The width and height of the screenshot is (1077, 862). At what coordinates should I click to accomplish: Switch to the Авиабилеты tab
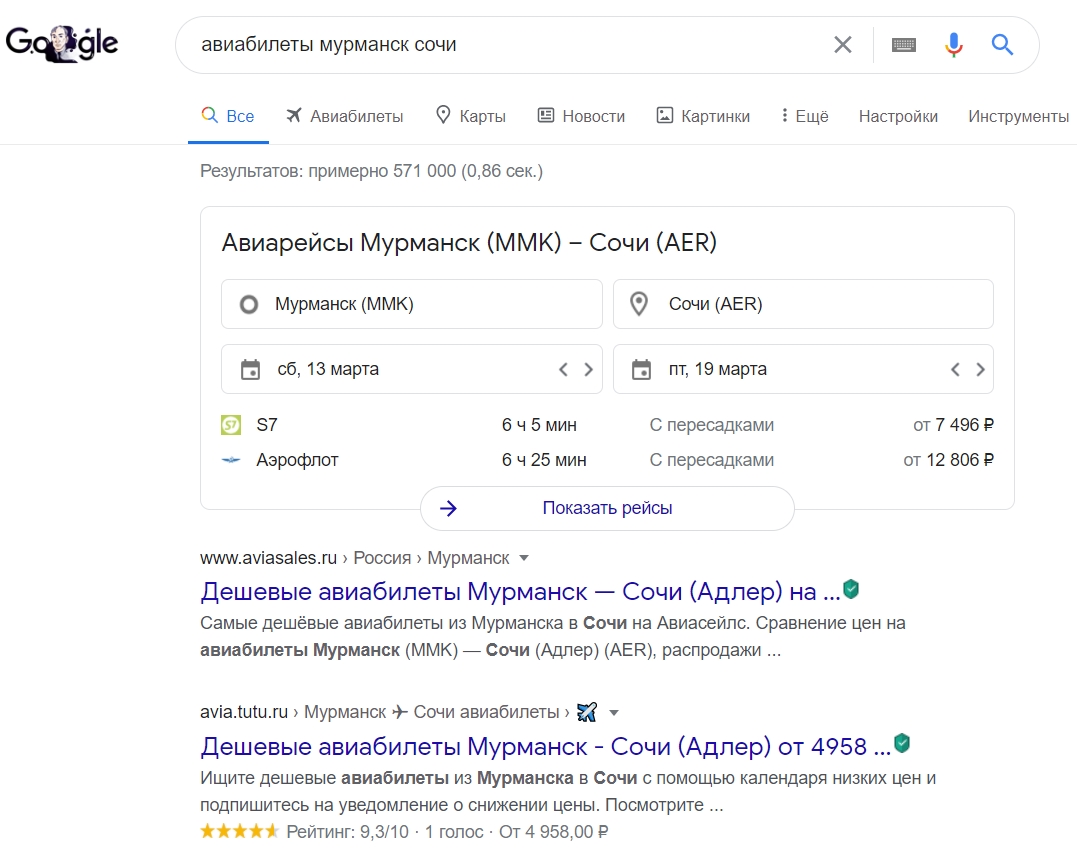click(345, 116)
